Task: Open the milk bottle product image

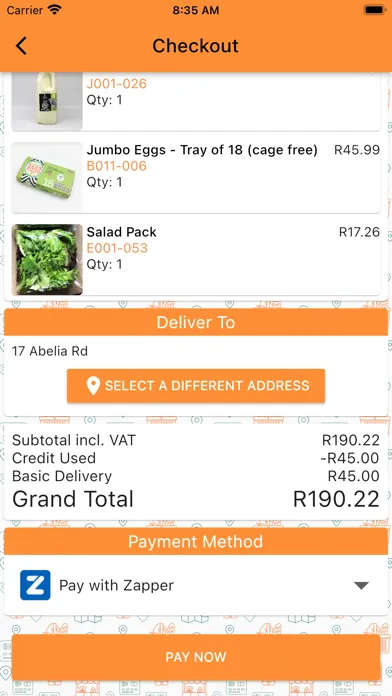Action: tap(47, 101)
